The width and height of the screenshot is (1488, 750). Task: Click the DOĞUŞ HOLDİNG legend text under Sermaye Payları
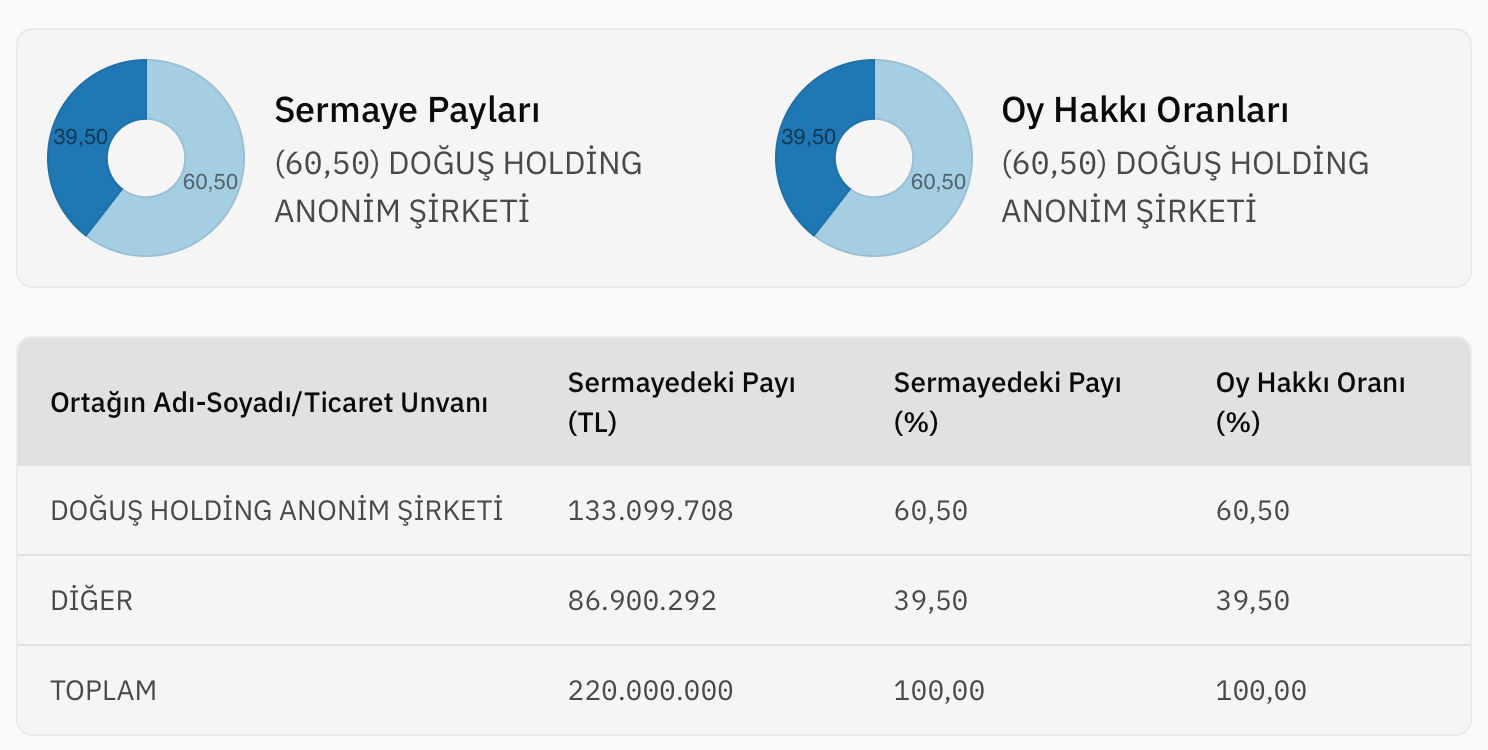pos(458,187)
